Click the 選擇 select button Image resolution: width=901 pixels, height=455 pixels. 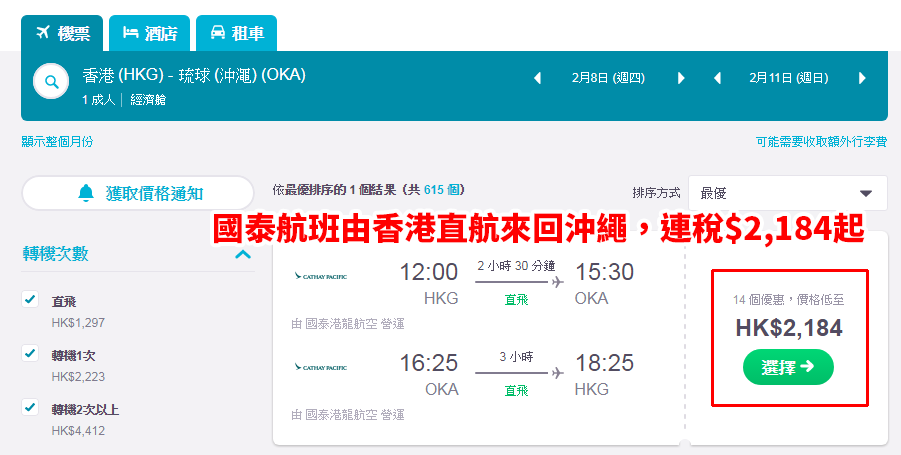pos(788,367)
